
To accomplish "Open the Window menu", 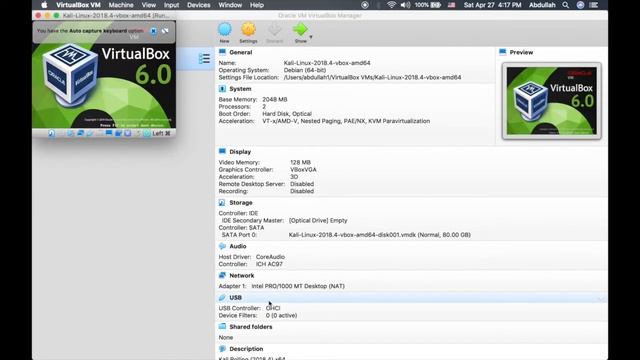I will [230, 5].
